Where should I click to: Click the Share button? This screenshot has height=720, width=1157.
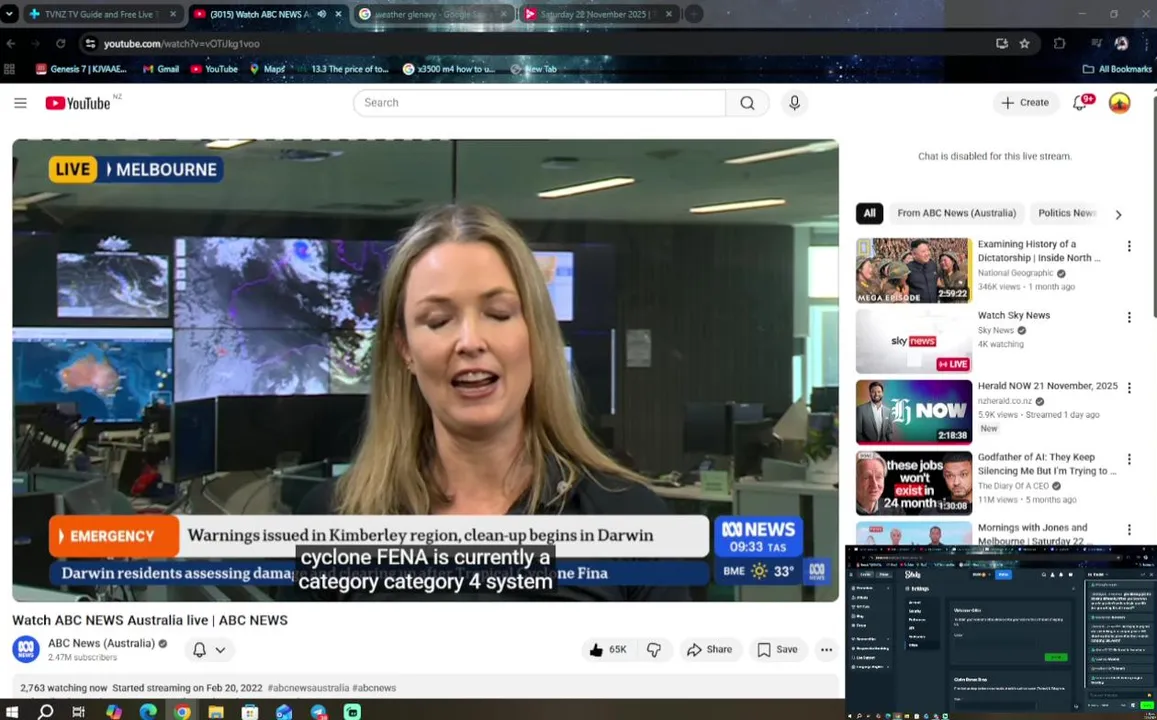pos(710,649)
